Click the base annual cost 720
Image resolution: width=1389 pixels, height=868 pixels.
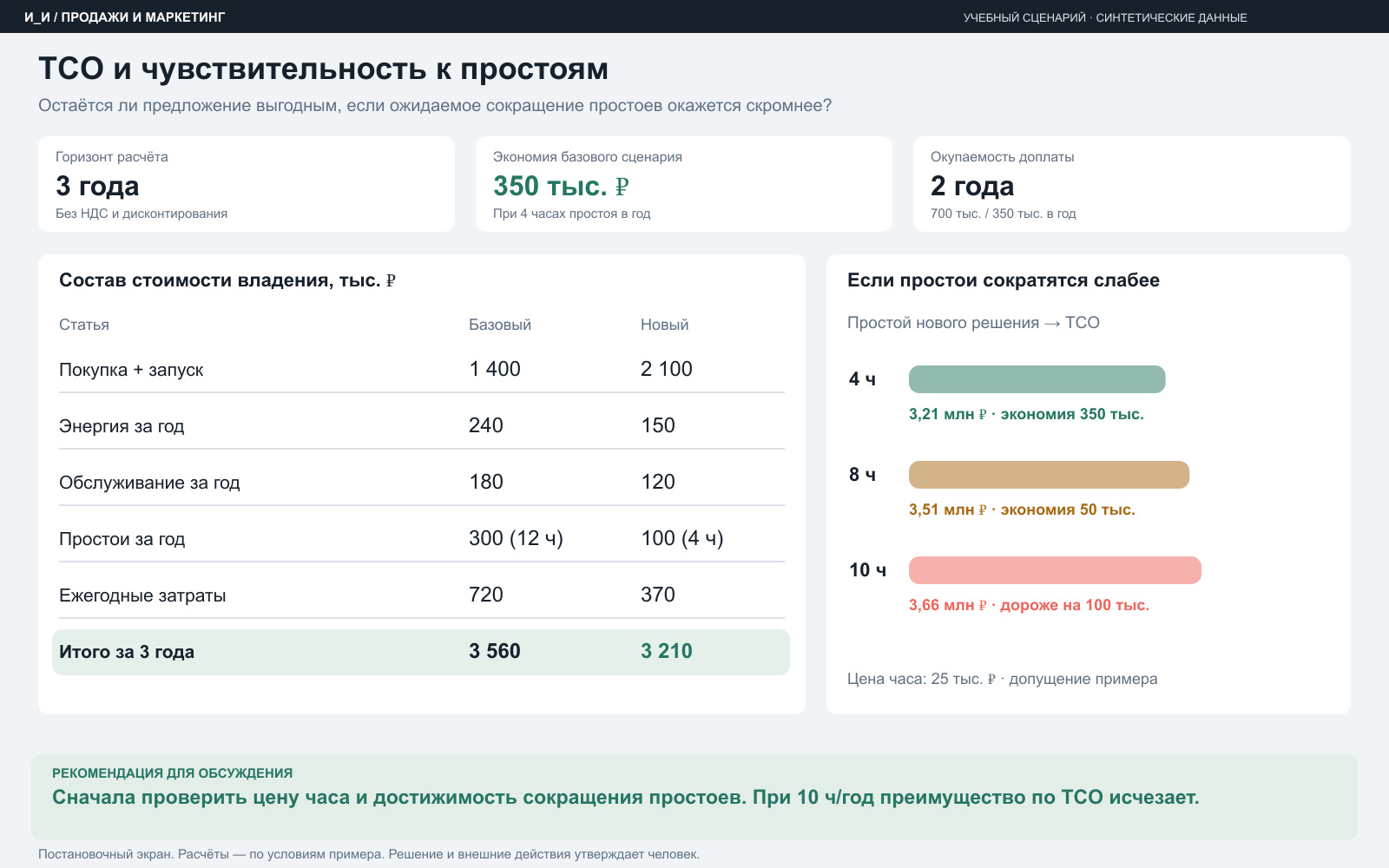[x=486, y=595]
